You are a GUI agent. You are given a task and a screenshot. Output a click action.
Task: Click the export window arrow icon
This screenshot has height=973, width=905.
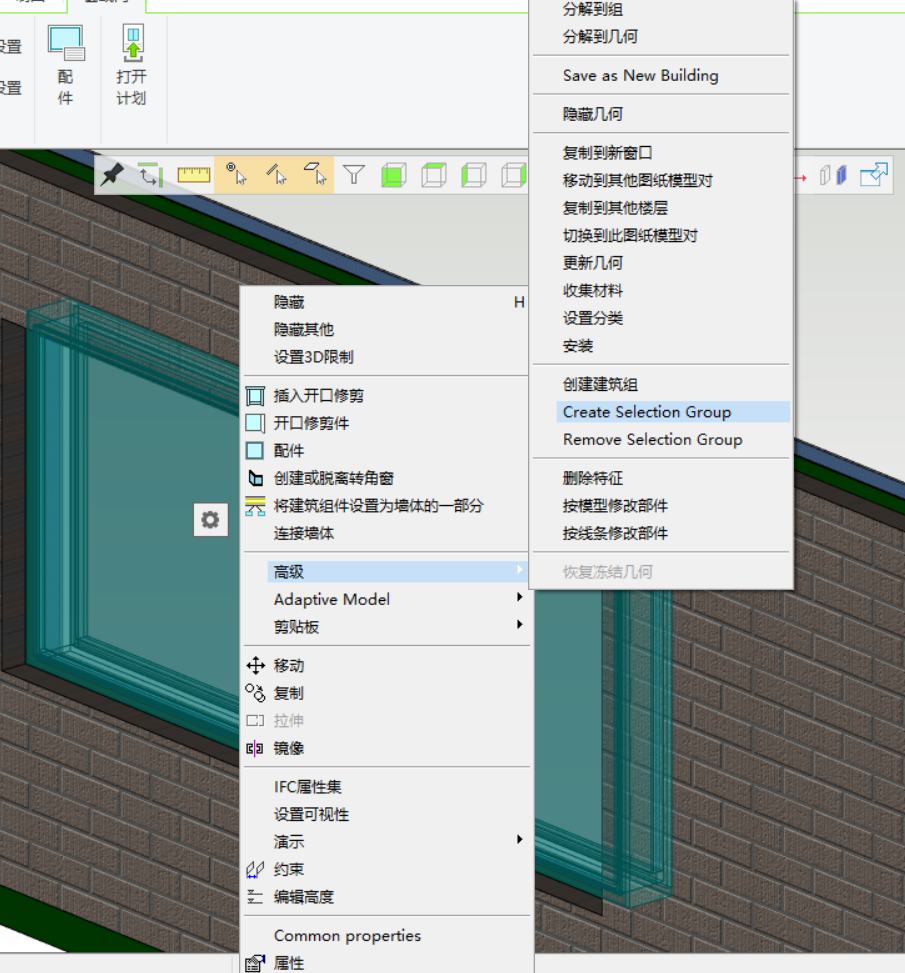[x=874, y=174]
